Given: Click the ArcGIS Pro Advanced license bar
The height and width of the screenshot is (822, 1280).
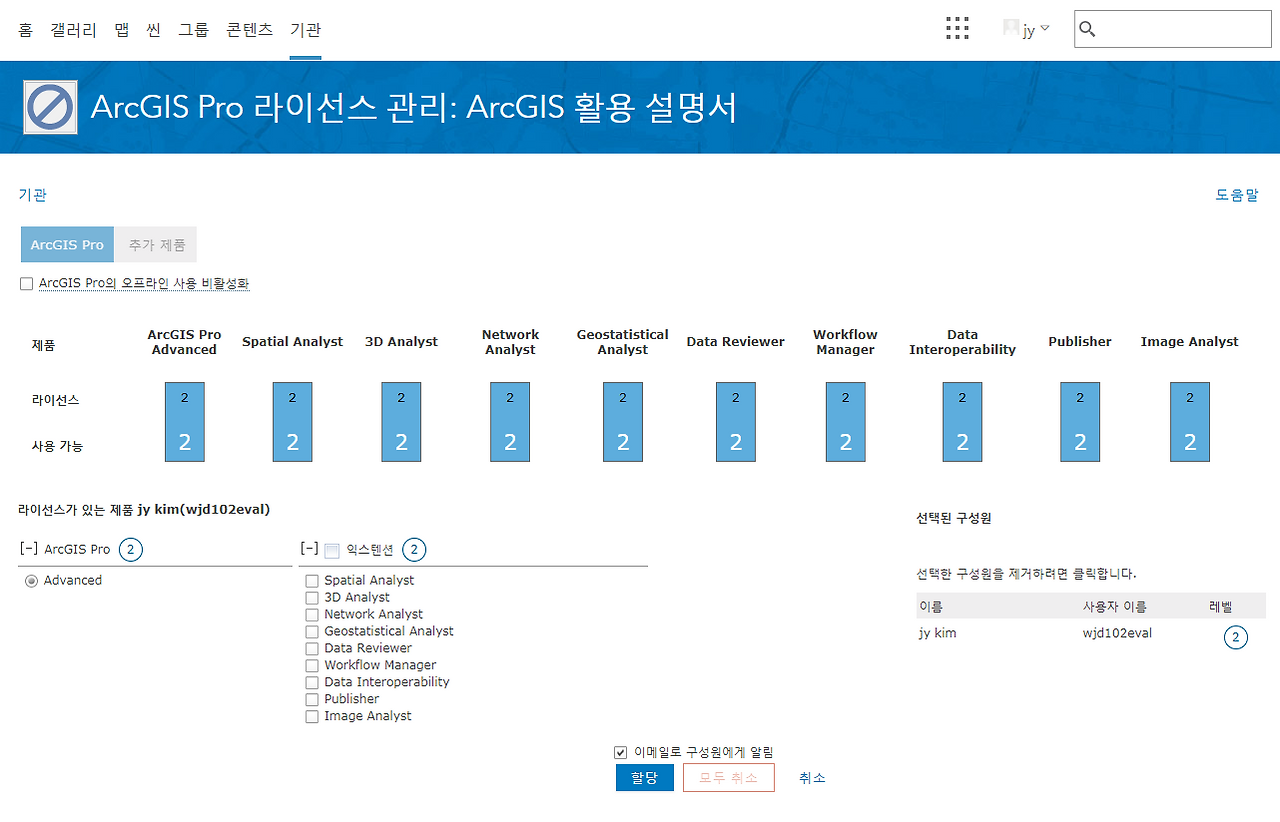Looking at the screenshot, I should [x=185, y=422].
